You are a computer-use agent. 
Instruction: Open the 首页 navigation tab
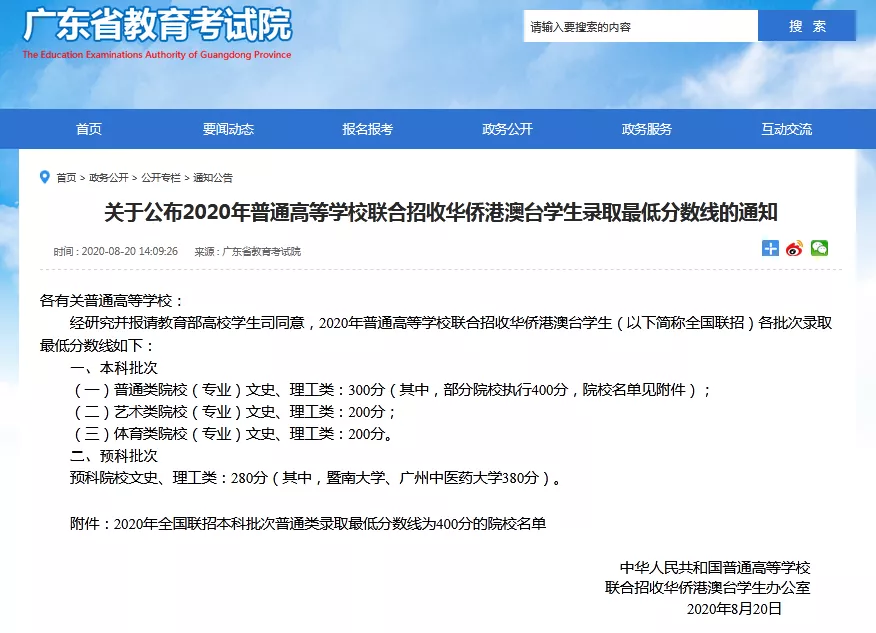[x=89, y=129]
